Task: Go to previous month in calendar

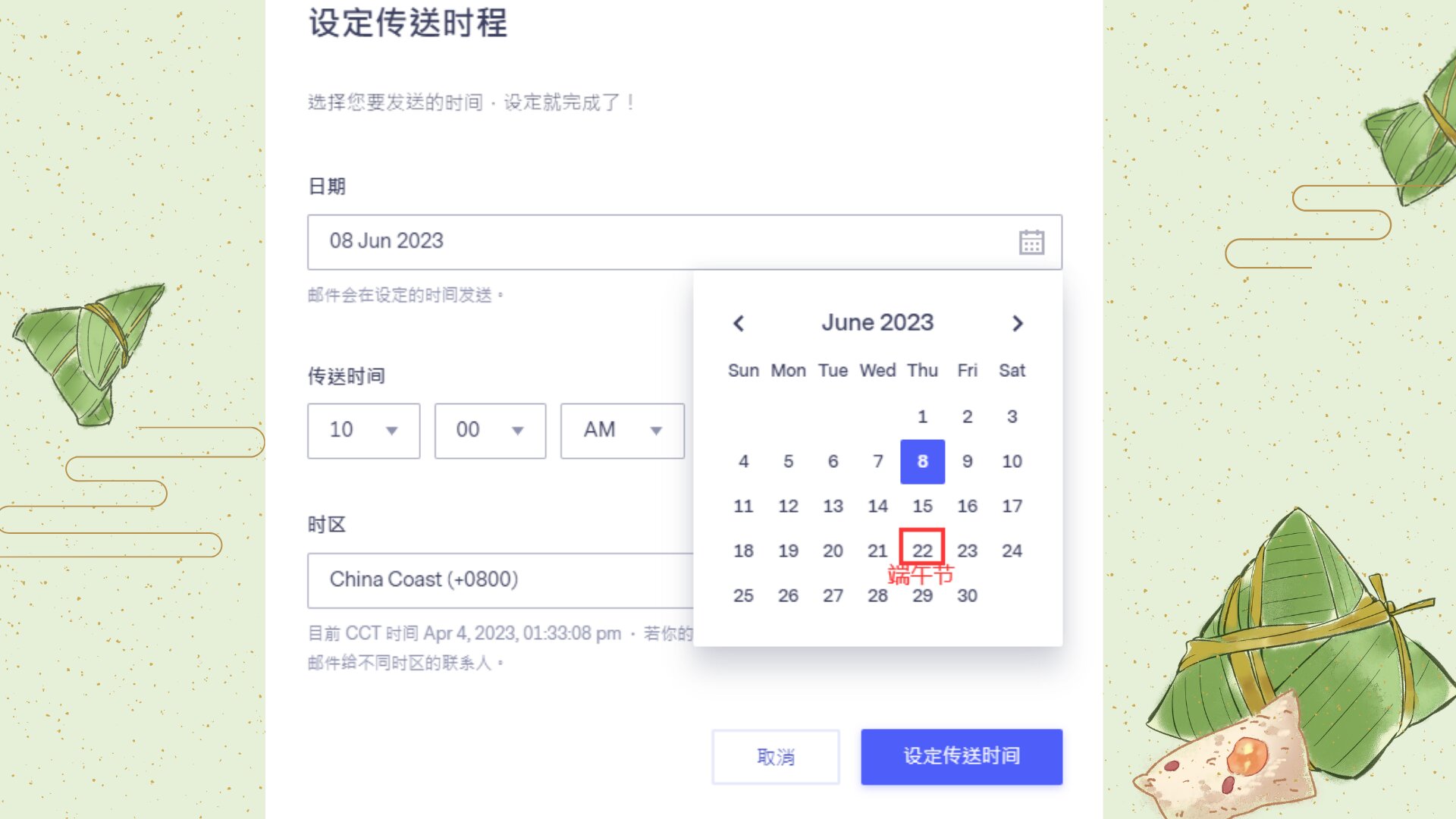Action: [x=739, y=324]
